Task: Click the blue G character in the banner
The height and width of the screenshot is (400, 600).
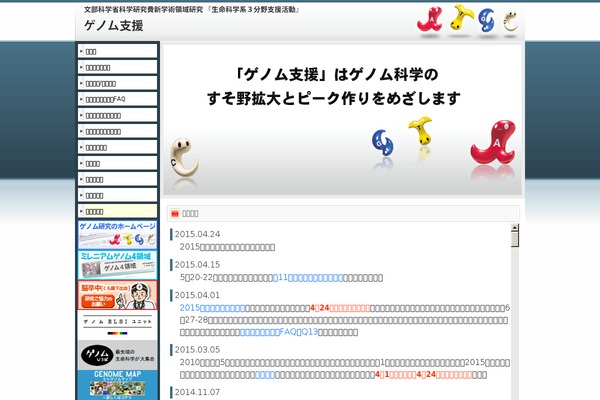Action: (x=383, y=142)
